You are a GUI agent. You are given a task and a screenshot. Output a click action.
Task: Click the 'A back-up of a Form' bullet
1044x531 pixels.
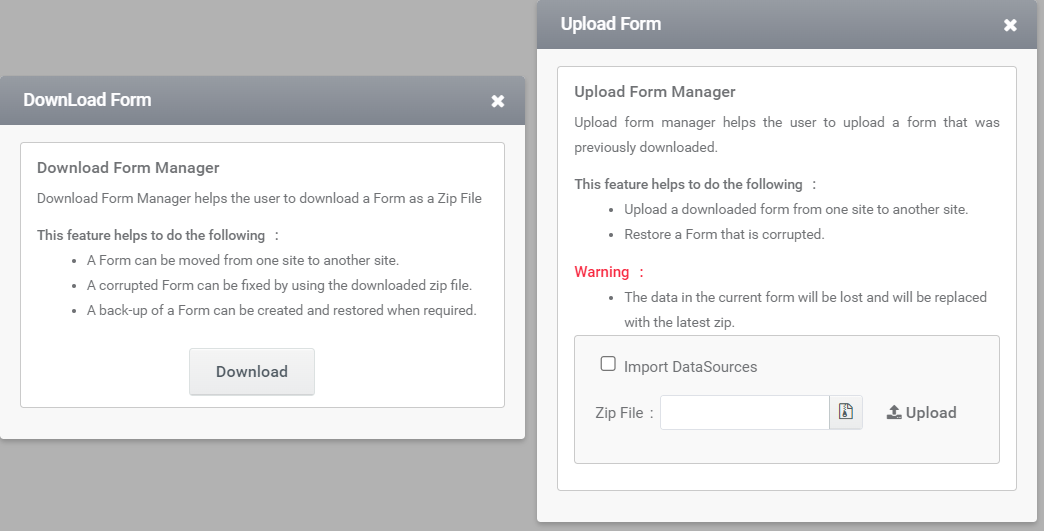[x=282, y=310]
